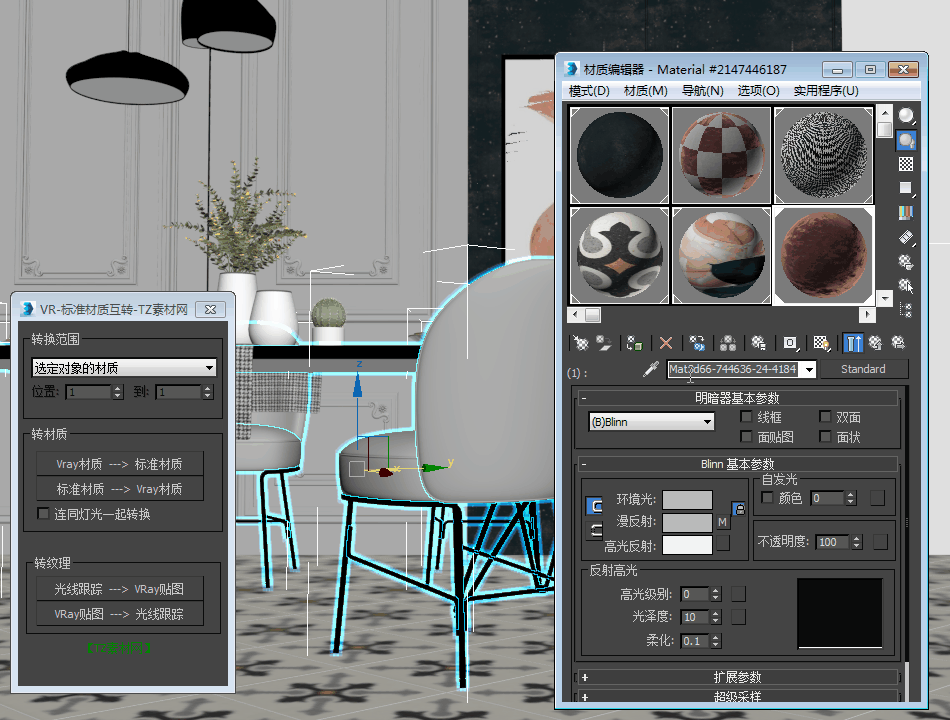
Task: Expand the 扩展参数 rollout
Action: (738, 677)
